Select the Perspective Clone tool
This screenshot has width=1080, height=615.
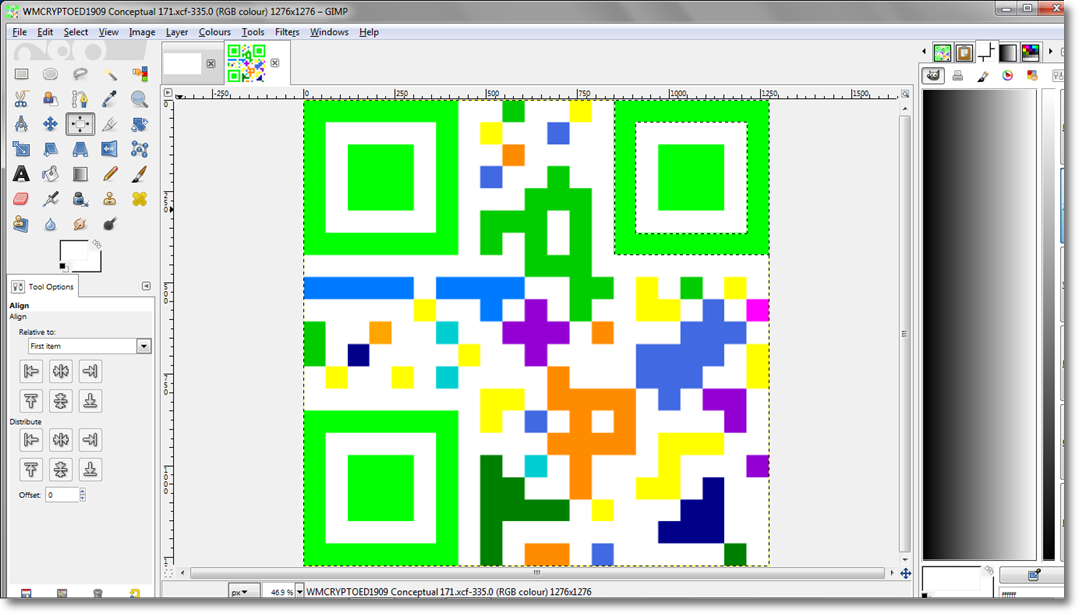pos(21,224)
